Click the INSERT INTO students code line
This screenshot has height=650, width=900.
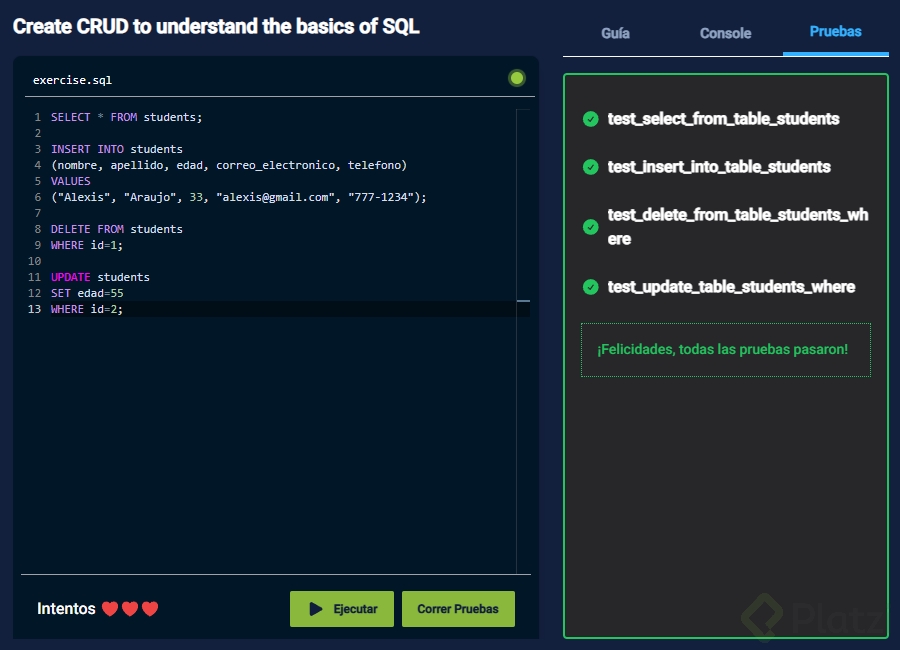(x=117, y=149)
